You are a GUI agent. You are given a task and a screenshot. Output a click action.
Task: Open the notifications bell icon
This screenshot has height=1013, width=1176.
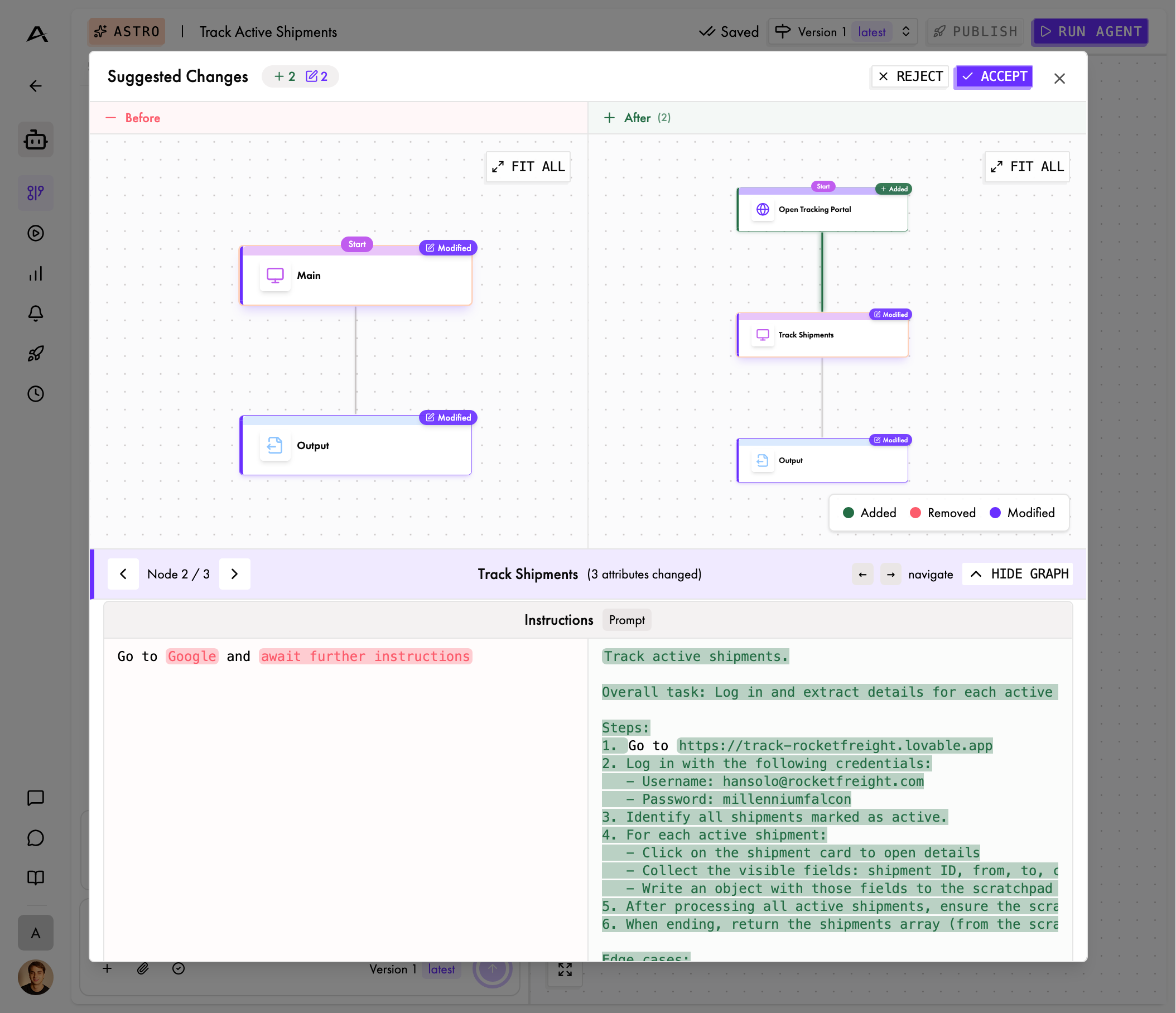click(35, 313)
